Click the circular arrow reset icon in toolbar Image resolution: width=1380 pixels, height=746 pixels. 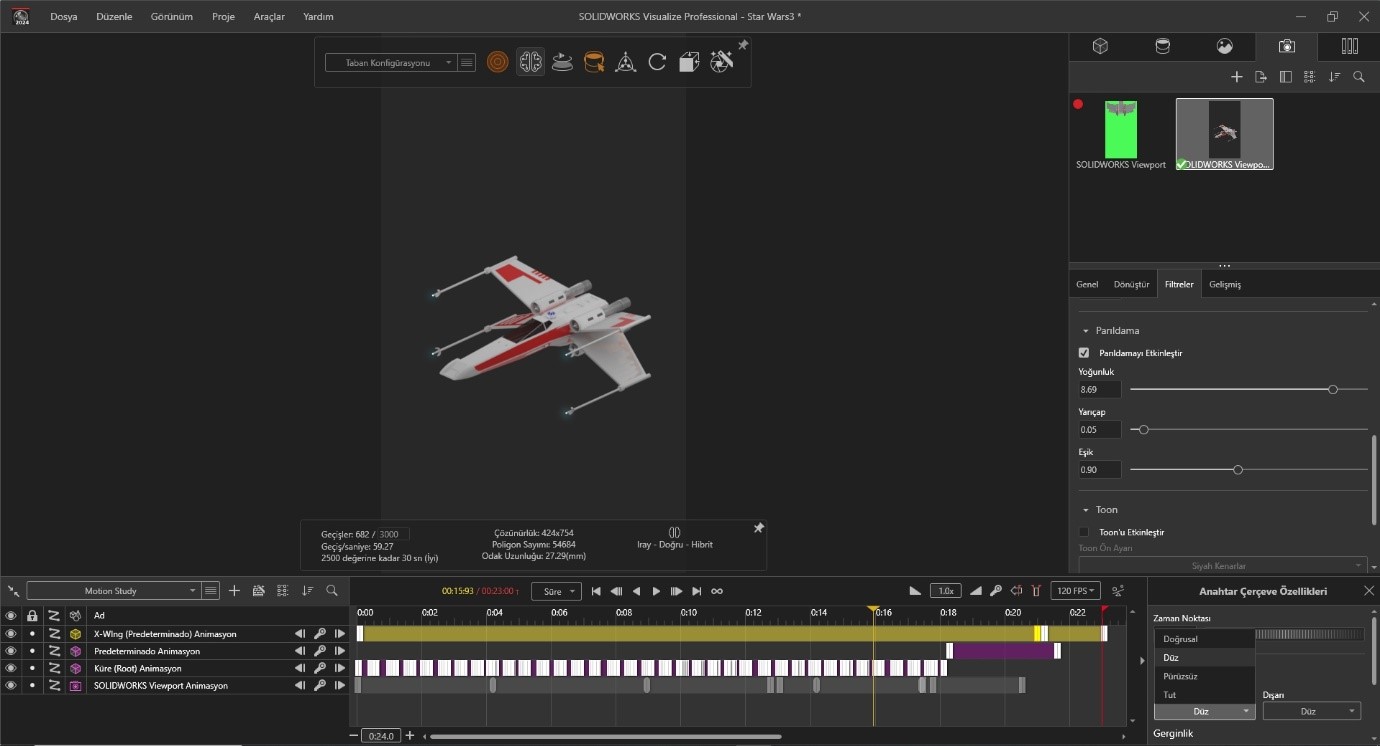tap(657, 62)
